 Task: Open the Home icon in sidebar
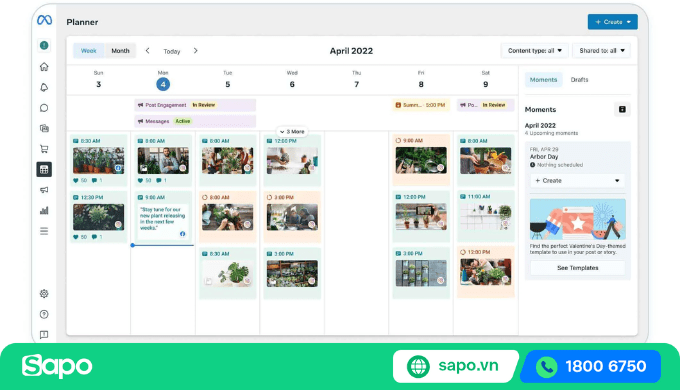[x=44, y=67]
